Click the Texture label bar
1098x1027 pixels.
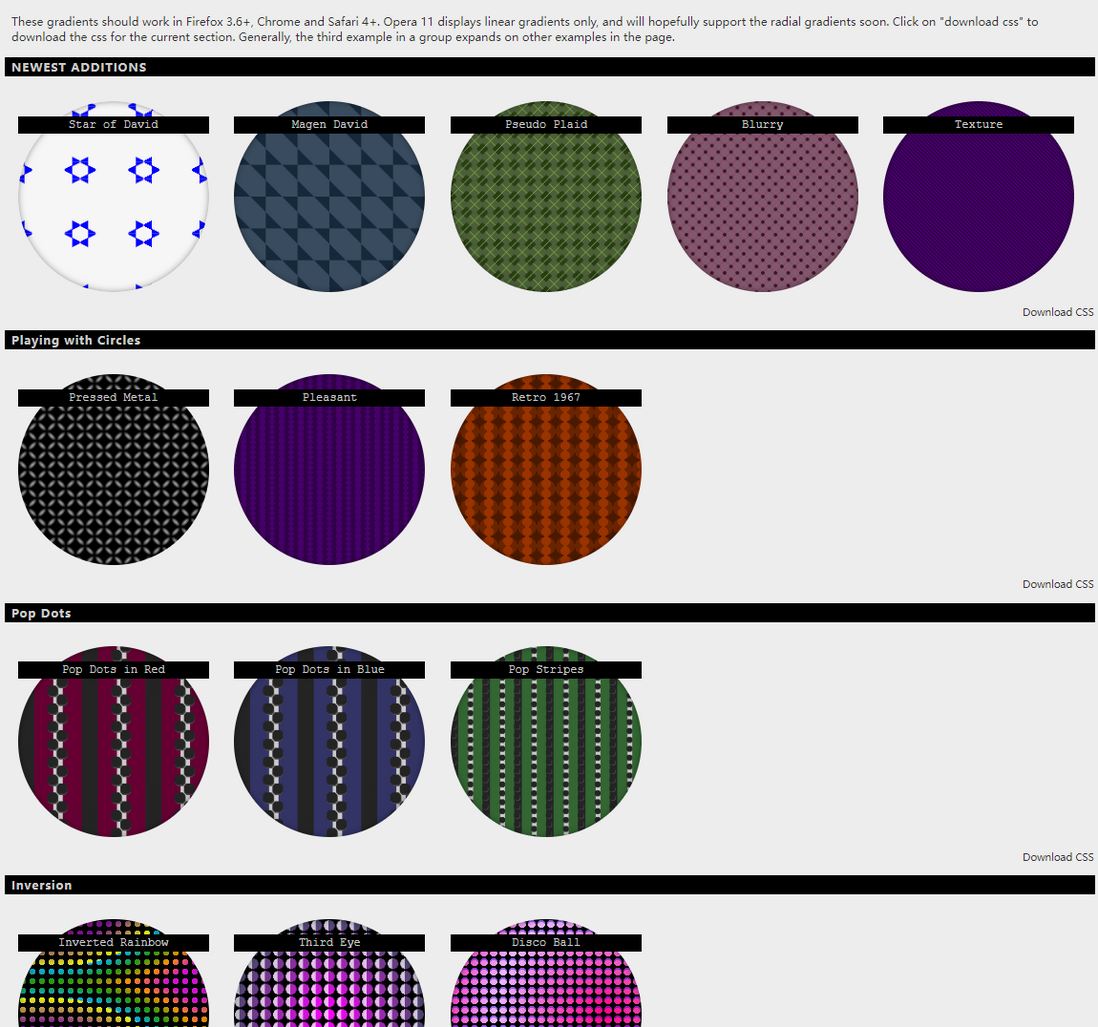click(978, 125)
